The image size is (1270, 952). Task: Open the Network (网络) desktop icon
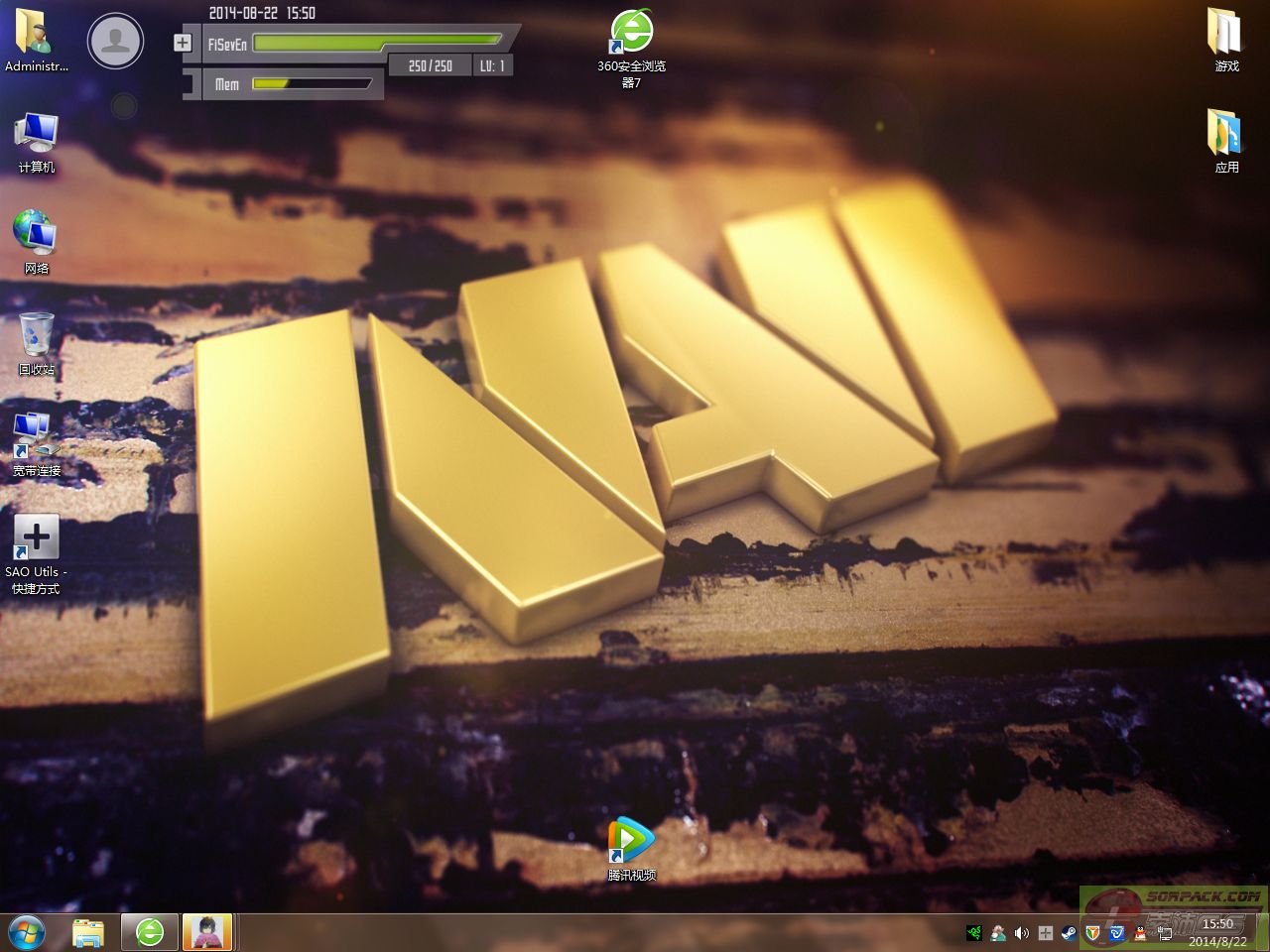(36, 233)
